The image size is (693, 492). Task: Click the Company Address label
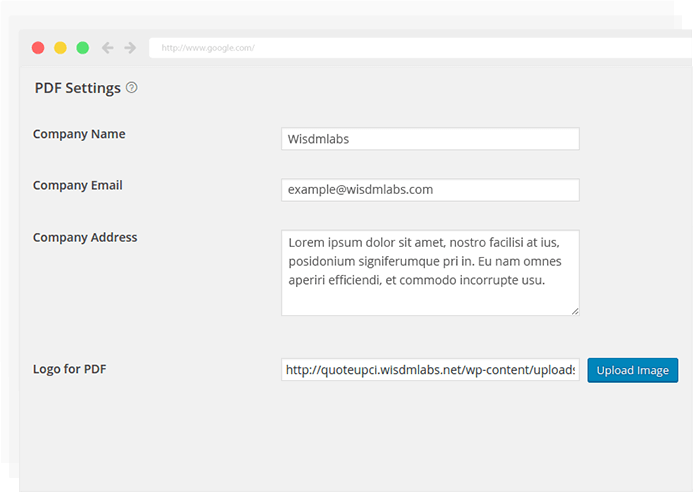point(85,238)
